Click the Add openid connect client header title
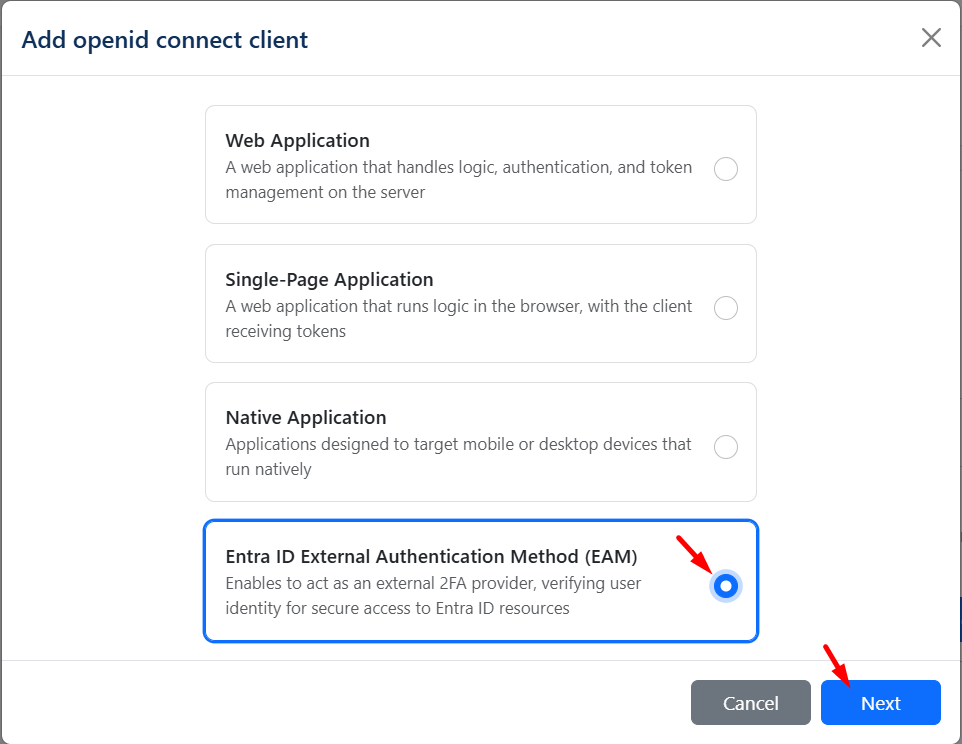 coord(165,40)
